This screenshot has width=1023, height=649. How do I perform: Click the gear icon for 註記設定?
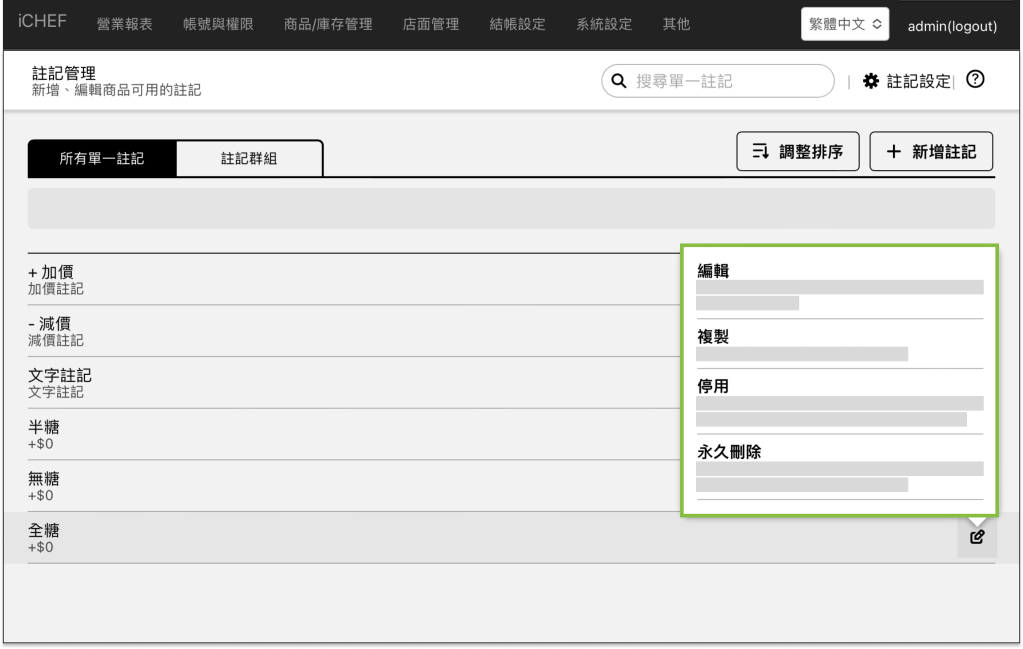coord(870,81)
